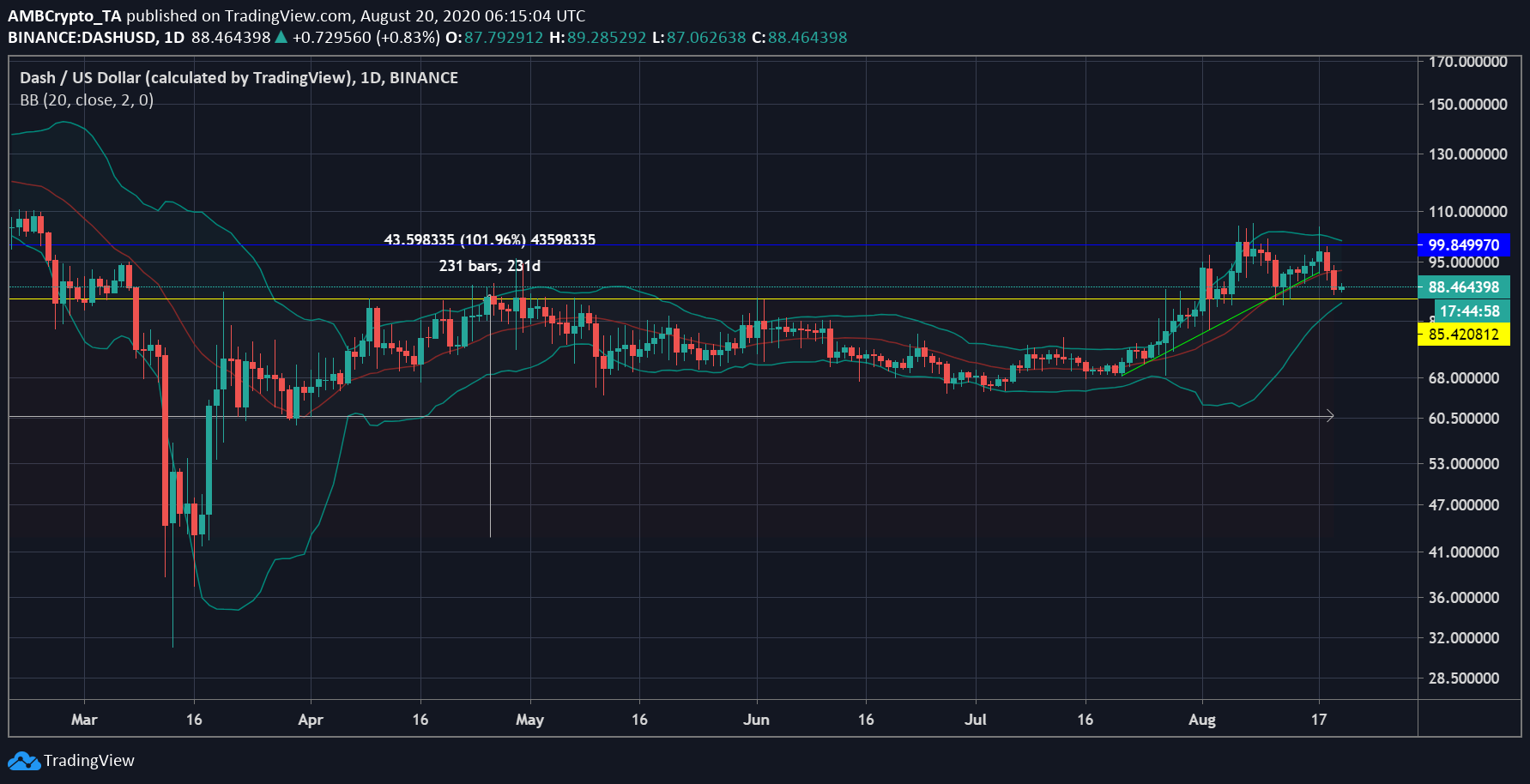Click the Dash / US Dollar chart title
1530x784 pixels.
click(x=239, y=78)
